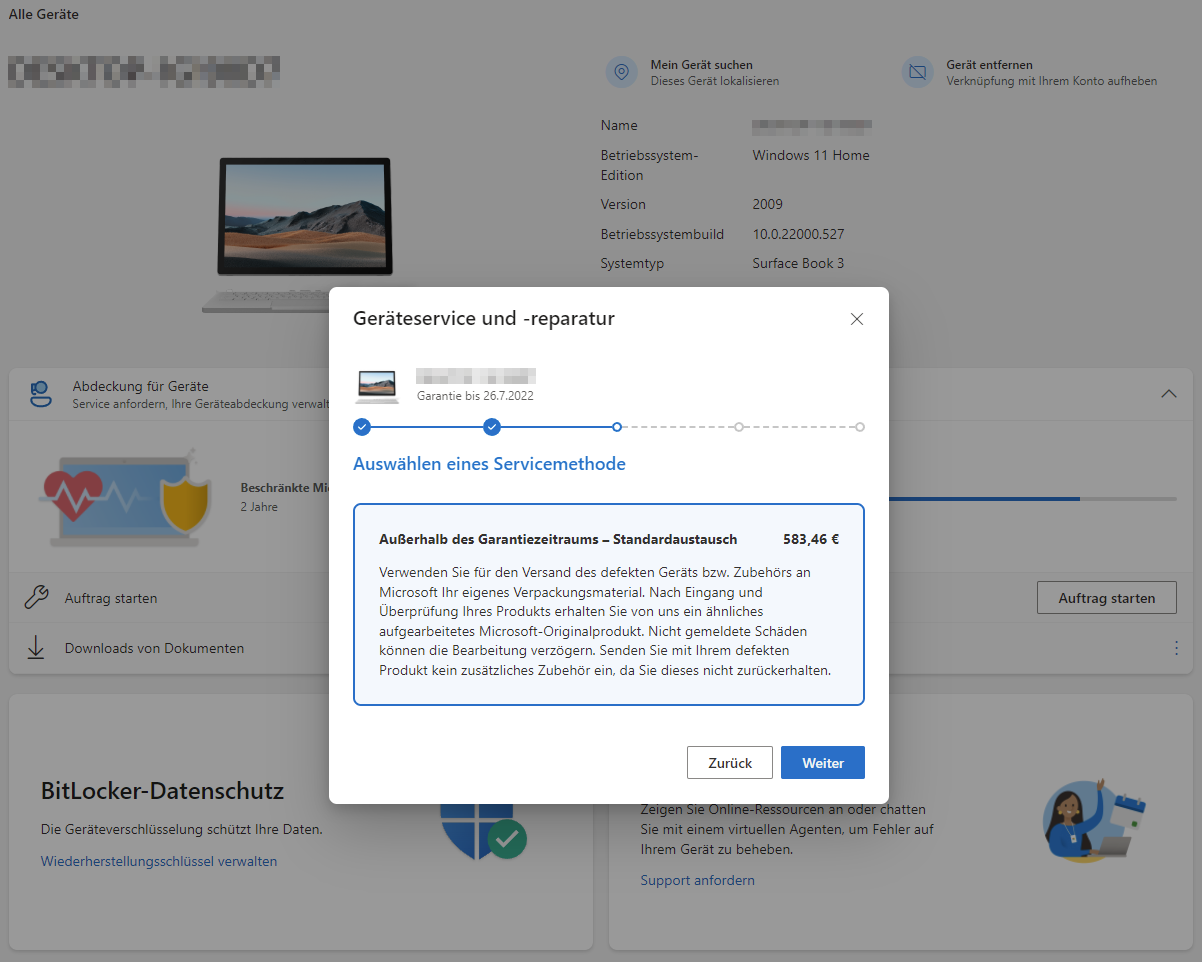Click the 583,46 € price
The image size is (1202, 962).
coord(811,539)
